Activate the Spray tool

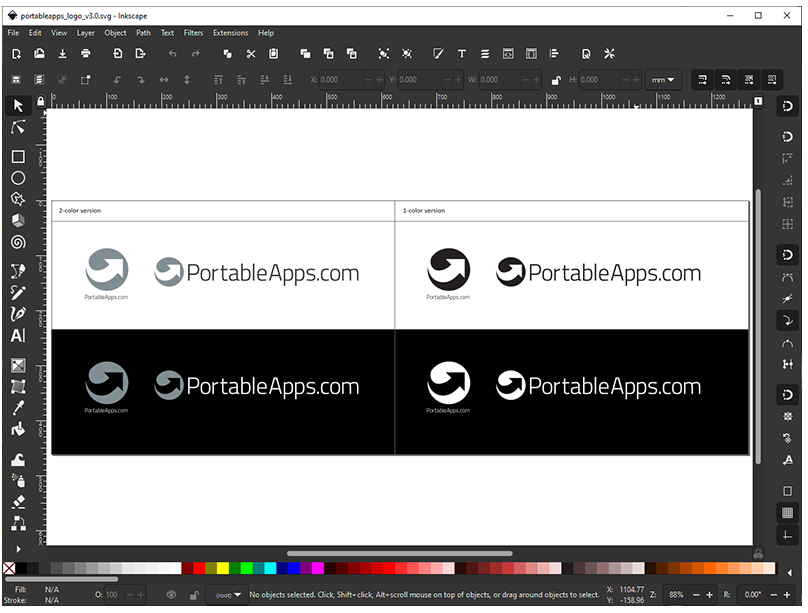[18, 481]
